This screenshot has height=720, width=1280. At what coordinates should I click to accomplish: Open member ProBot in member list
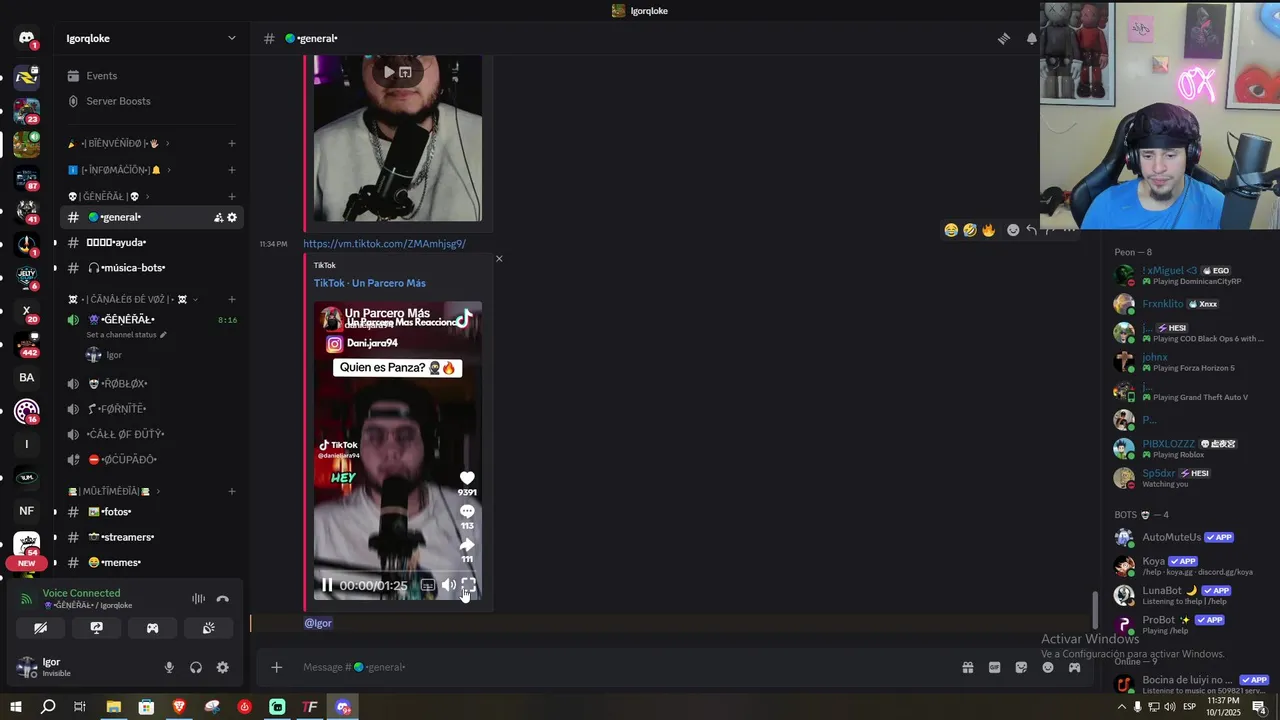point(1188,625)
